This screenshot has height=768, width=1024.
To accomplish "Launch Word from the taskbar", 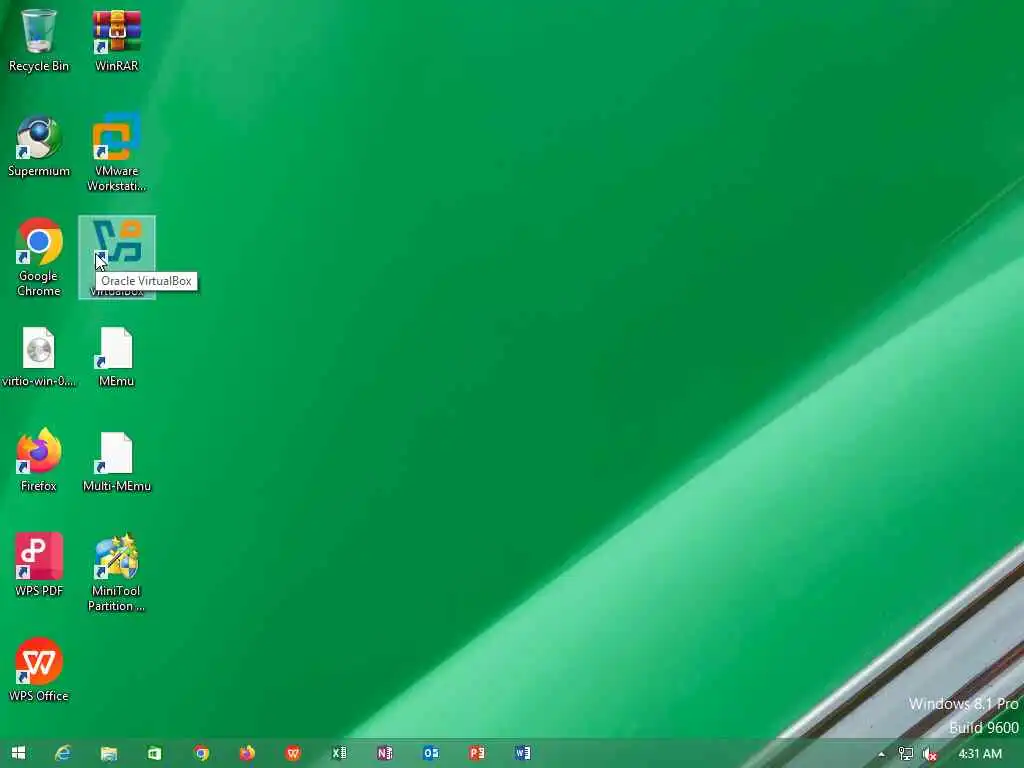I will click(x=522, y=753).
